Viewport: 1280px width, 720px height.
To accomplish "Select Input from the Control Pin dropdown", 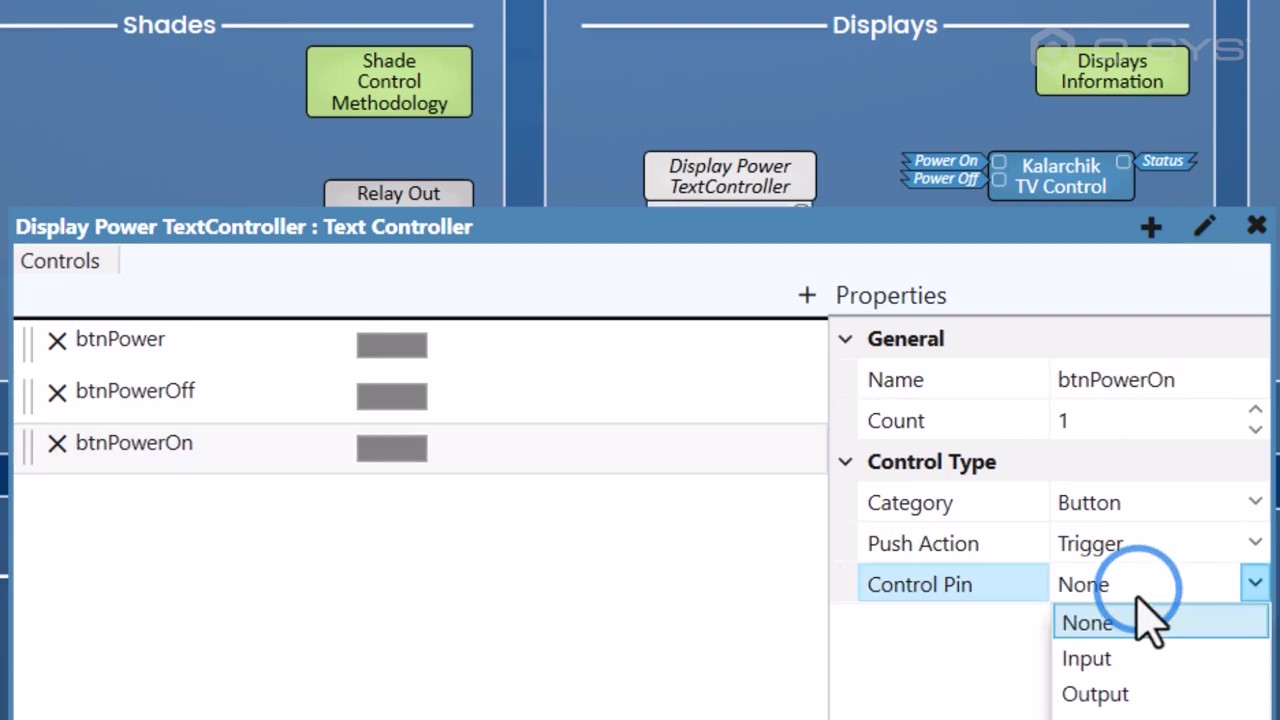I will (1086, 658).
